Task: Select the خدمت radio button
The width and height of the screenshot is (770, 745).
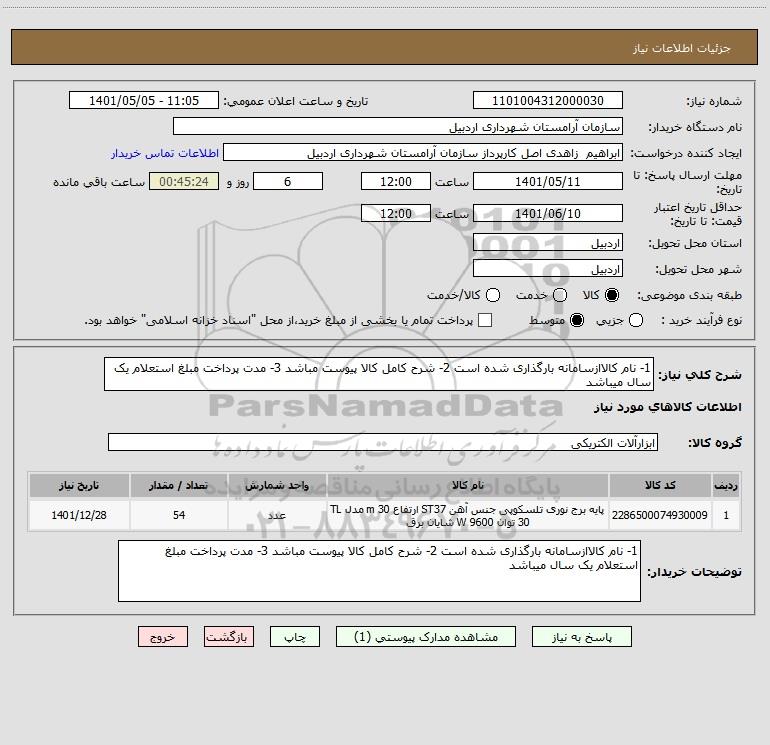Action: click(x=560, y=295)
